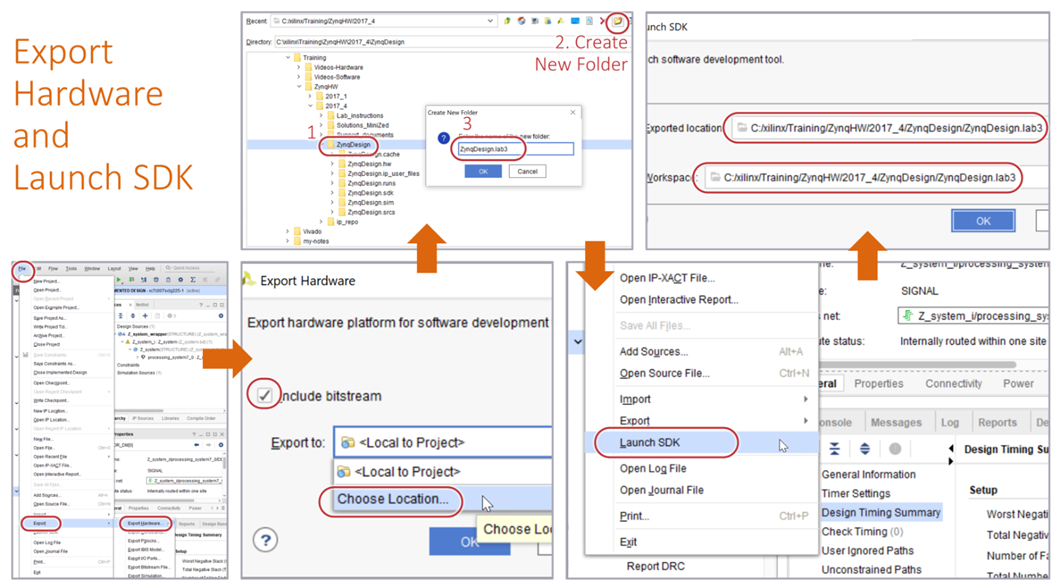Click OK in Create New Folder dialog
1060x588 pixels.
click(483, 172)
